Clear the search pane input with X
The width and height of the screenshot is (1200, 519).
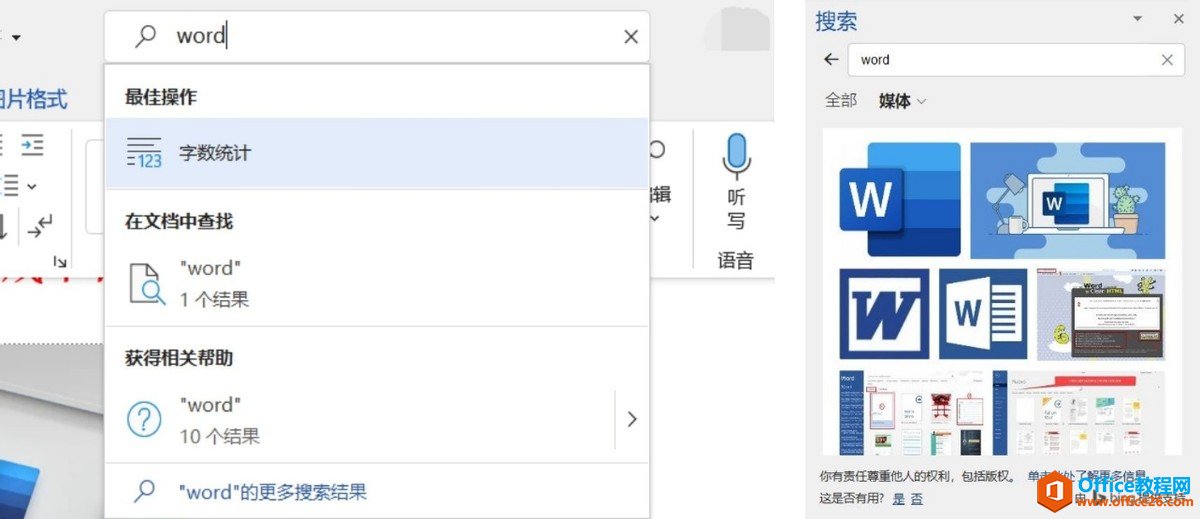pyautogui.click(x=1166, y=59)
